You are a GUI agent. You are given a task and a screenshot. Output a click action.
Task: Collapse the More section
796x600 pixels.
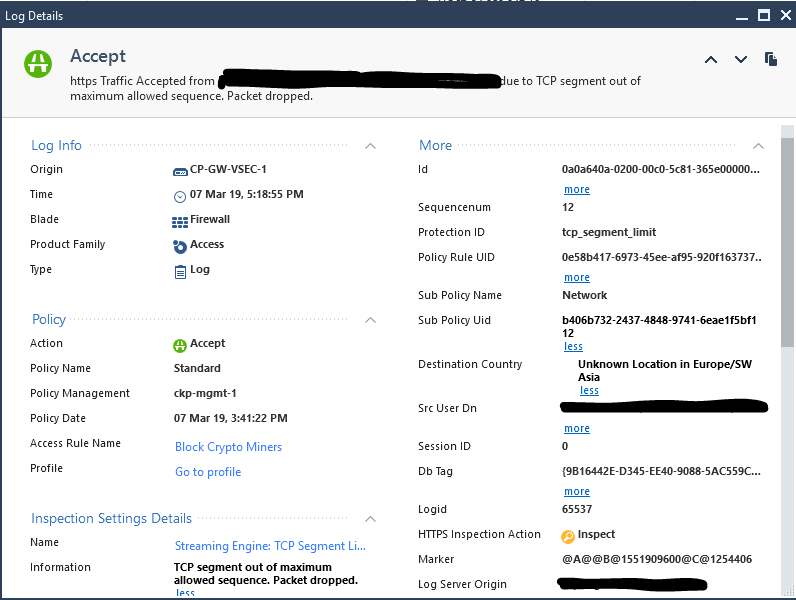758,146
